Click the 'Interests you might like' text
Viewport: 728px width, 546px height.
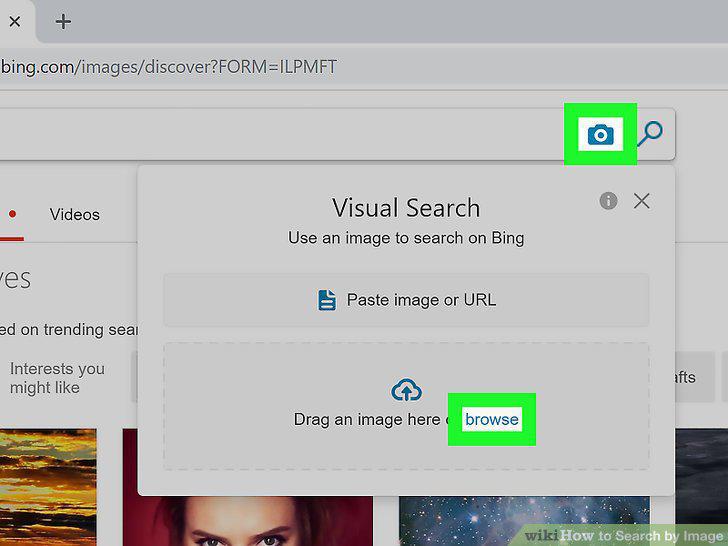(57, 378)
